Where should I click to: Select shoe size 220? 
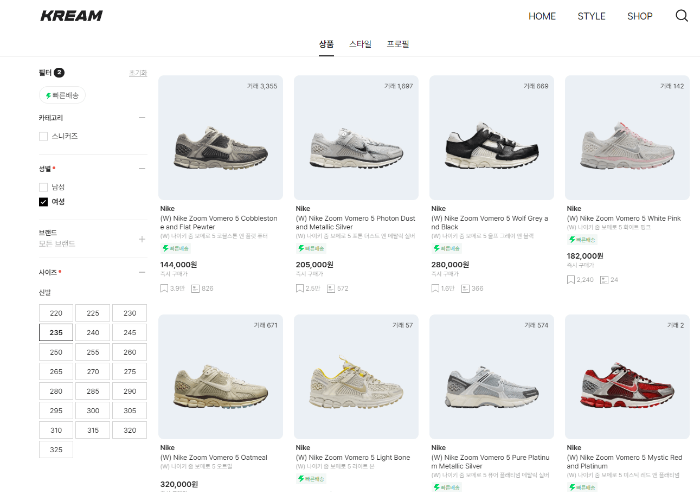56,313
